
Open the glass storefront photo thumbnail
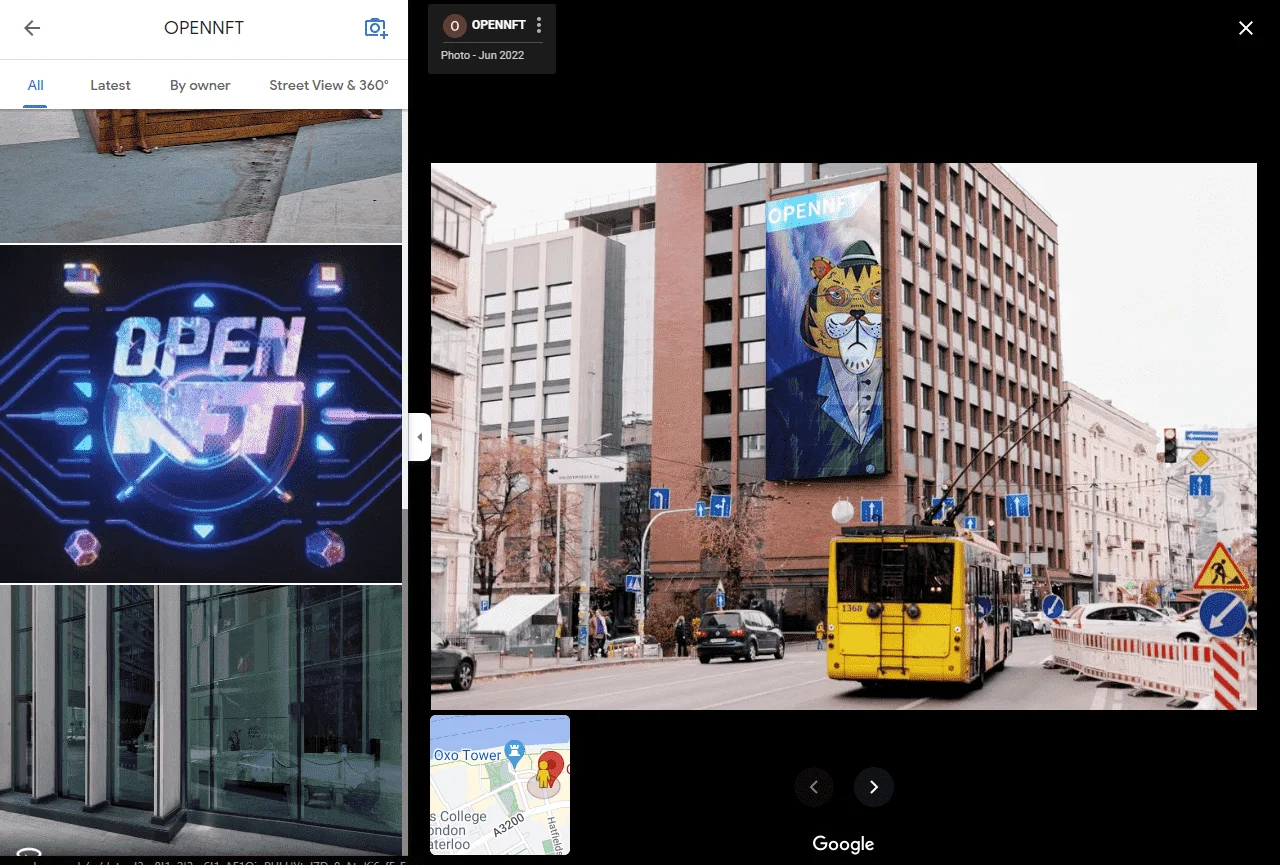(201, 720)
